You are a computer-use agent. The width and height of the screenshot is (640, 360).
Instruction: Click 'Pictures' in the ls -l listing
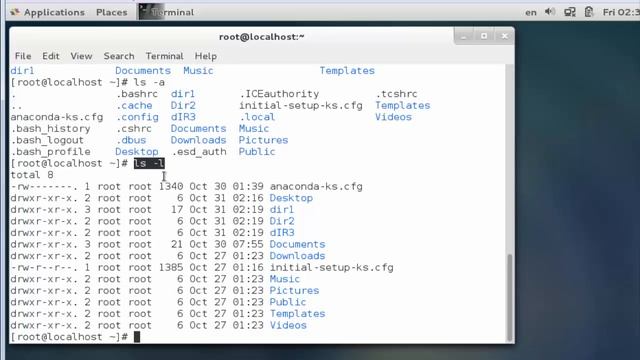point(294,291)
